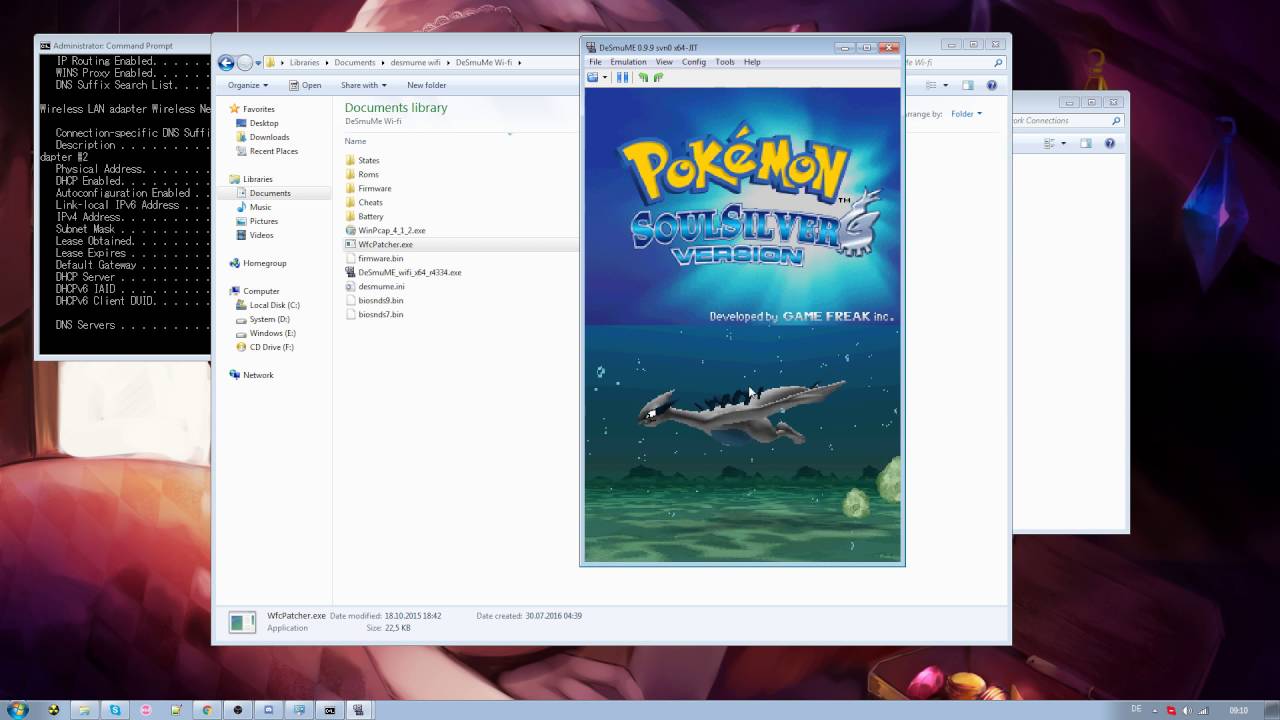Toggle preview pane in Network Connections window

point(1085,144)
